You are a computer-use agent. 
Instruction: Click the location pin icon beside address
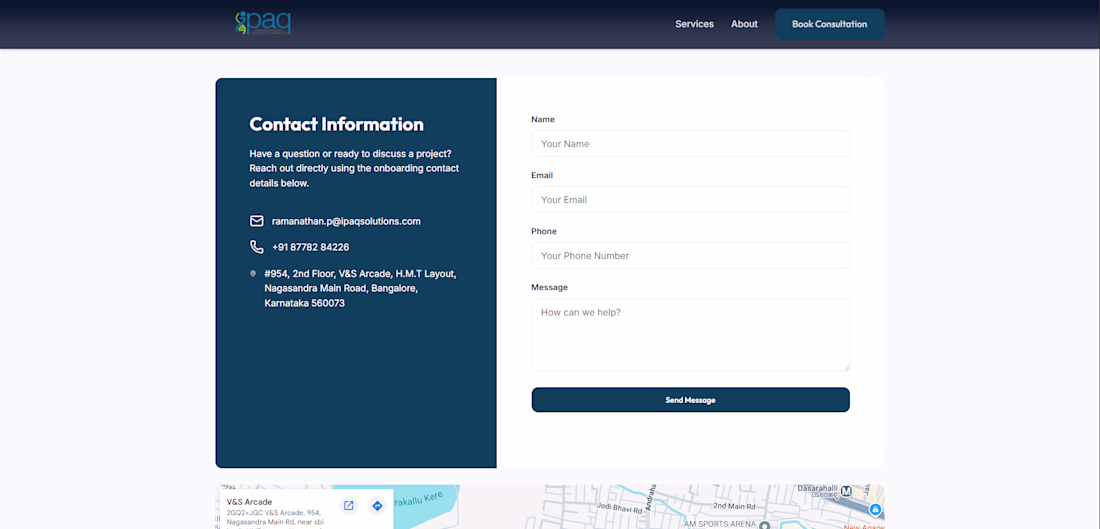pyautogui.click(x=253, y=274)
